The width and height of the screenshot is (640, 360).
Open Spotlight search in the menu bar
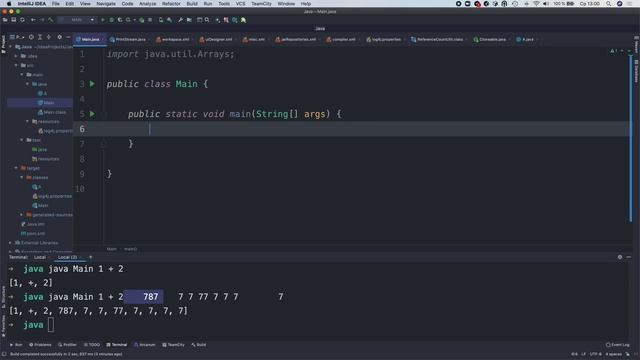[609, 4]
